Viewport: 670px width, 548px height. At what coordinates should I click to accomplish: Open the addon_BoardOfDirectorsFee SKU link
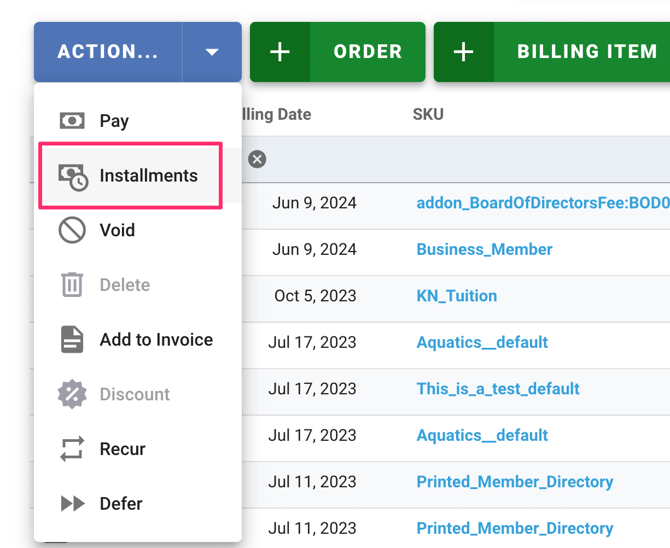coord(542,203)
